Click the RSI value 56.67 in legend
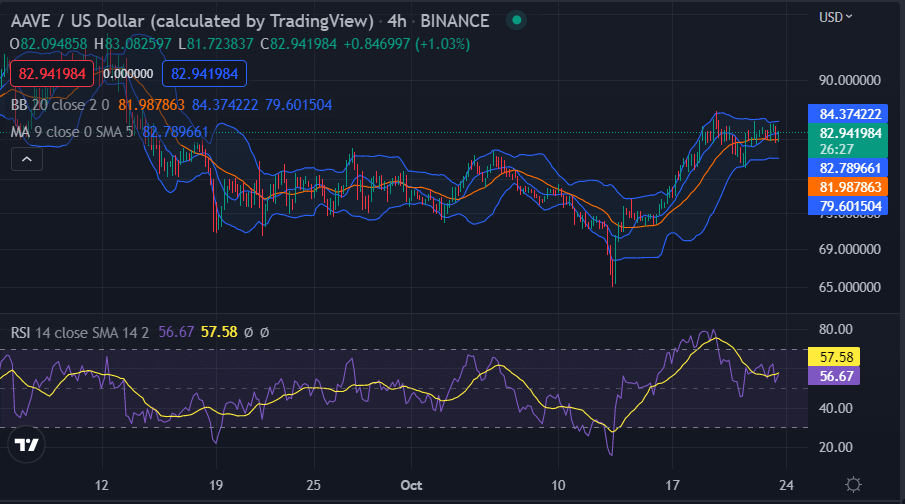This screenshot has height=504, width=905. click(x=176, y=333)
